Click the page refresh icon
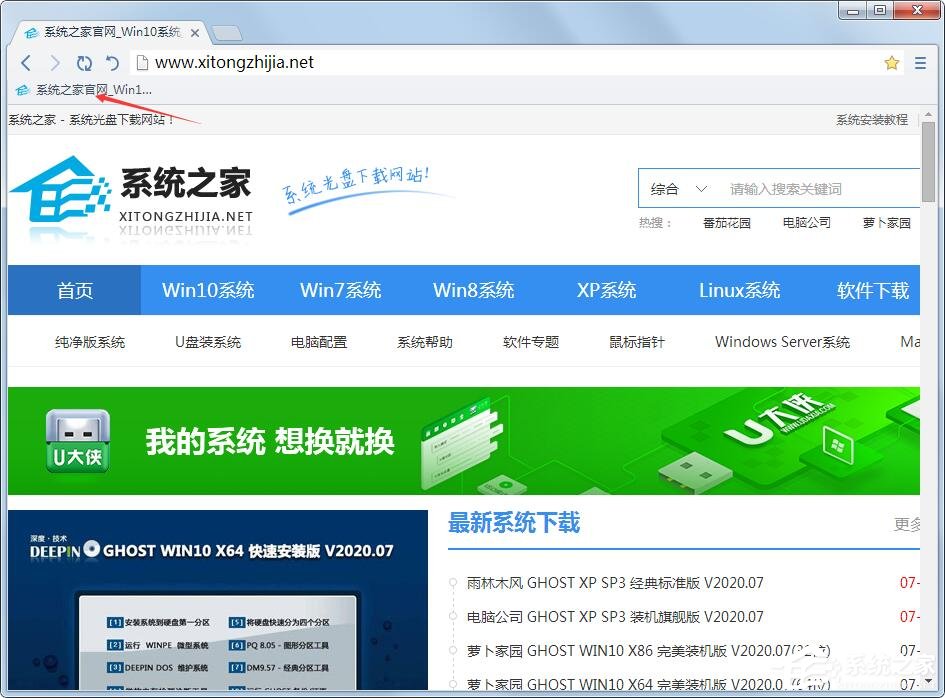The image size is (945, 698). (84, 62)
